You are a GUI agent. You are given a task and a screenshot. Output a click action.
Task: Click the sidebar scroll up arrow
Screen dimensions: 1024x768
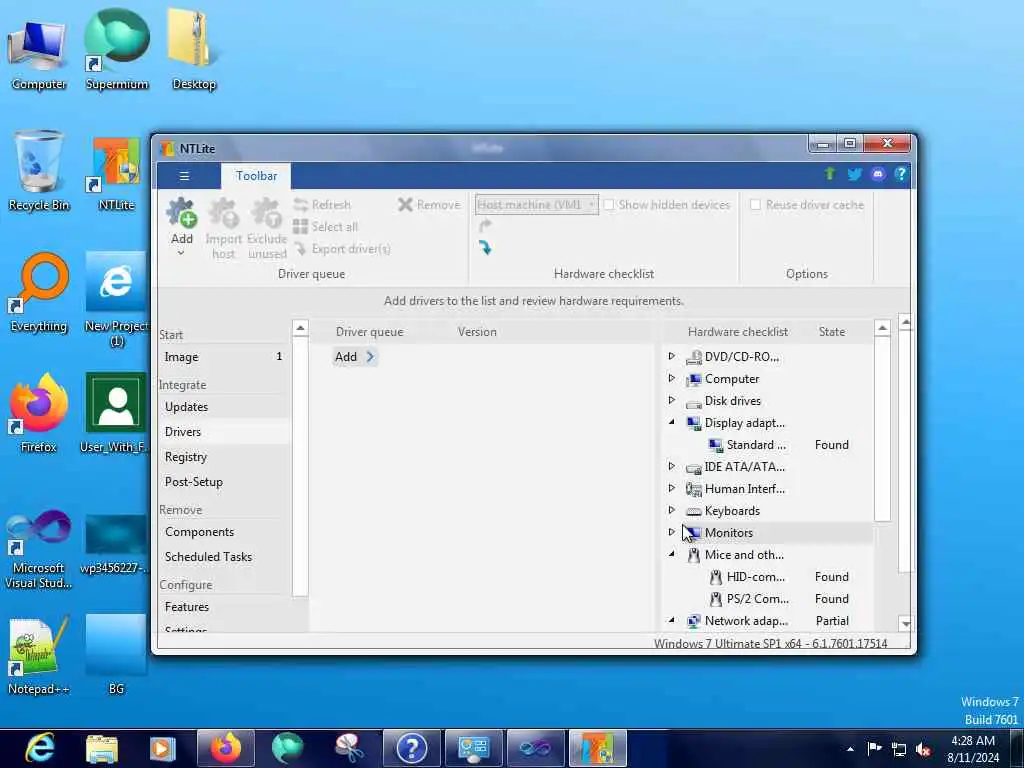[x=300, y=328]
